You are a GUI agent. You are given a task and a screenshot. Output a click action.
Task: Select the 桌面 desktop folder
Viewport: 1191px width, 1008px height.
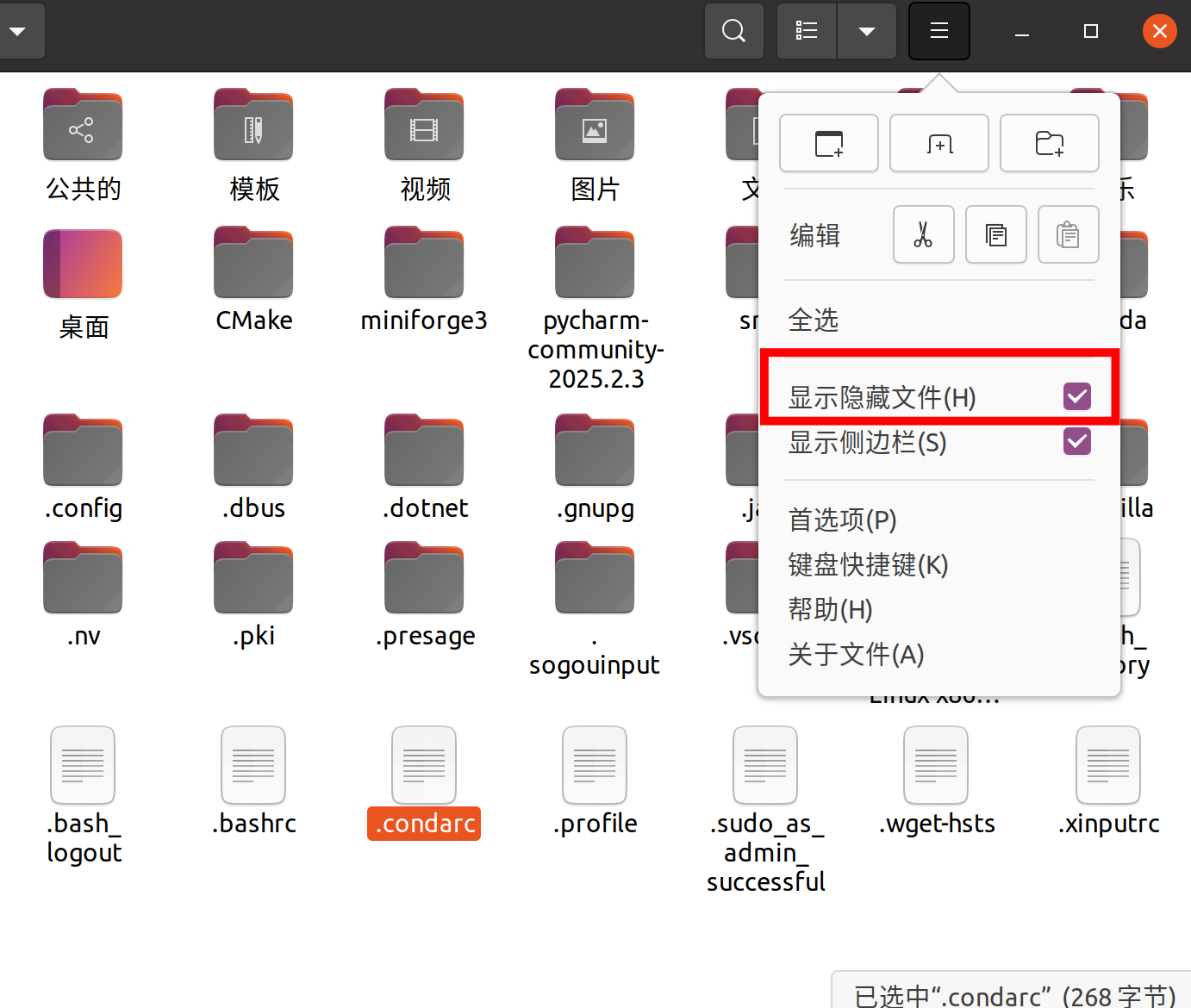pos(83,264)
